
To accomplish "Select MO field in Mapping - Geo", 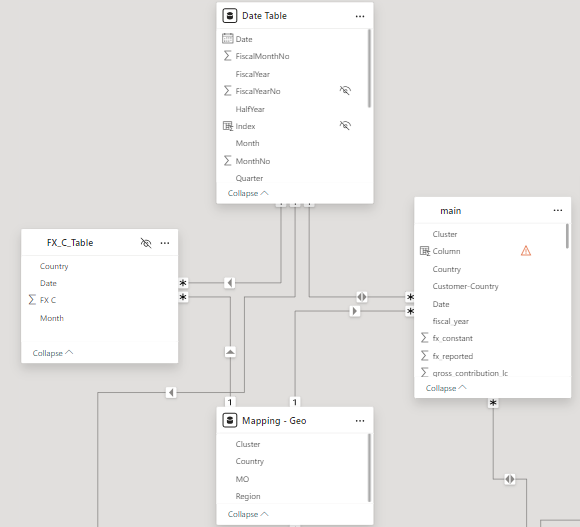I will (x=242, y=479).
